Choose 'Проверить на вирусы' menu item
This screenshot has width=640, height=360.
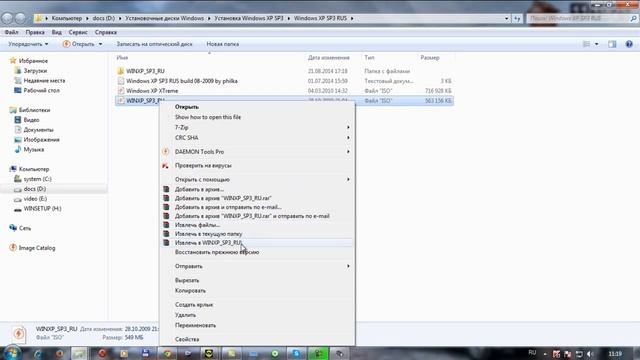[x=257, y=165]
